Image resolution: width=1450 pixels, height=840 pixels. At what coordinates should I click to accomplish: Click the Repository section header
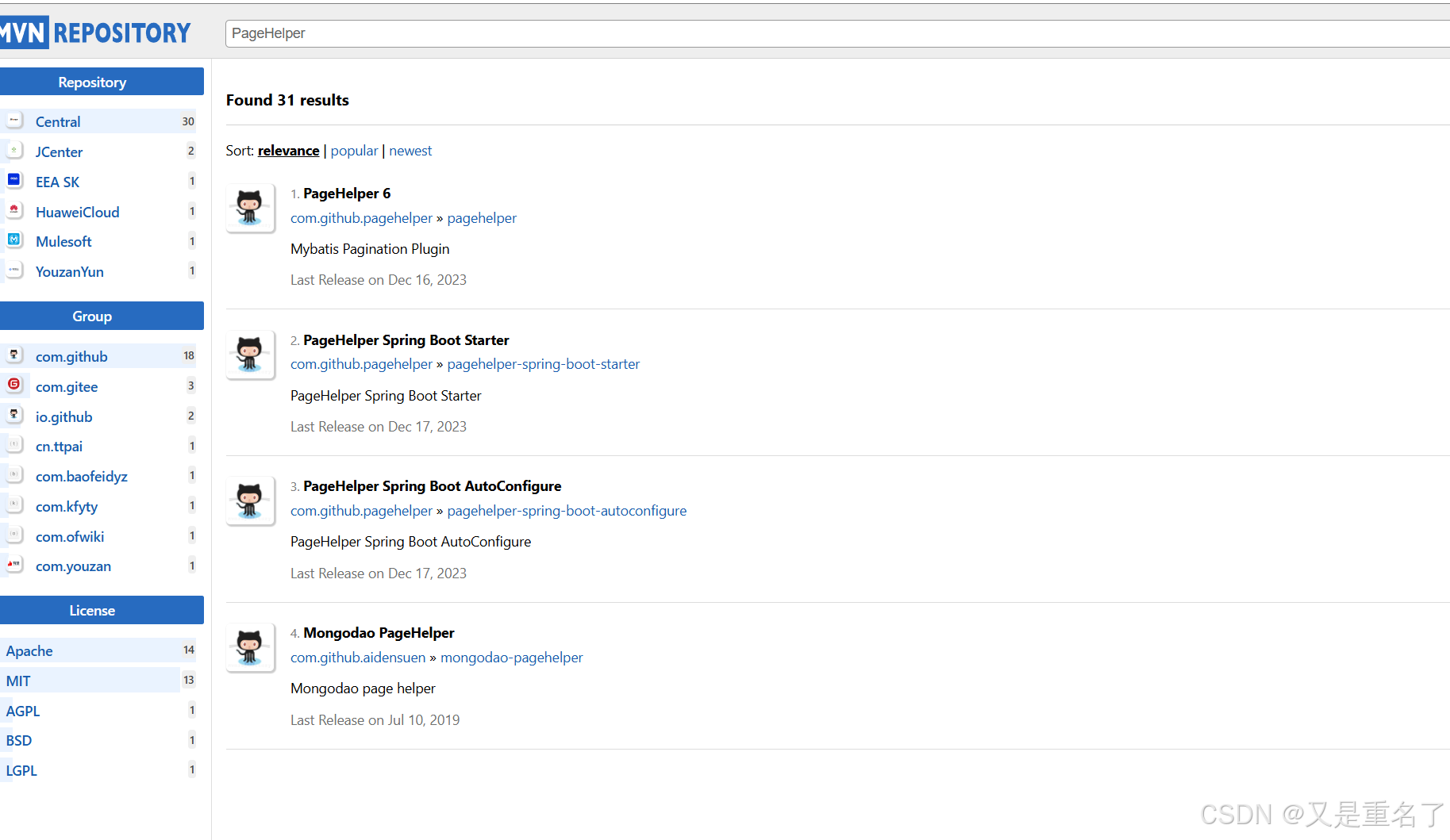[102, 82]
